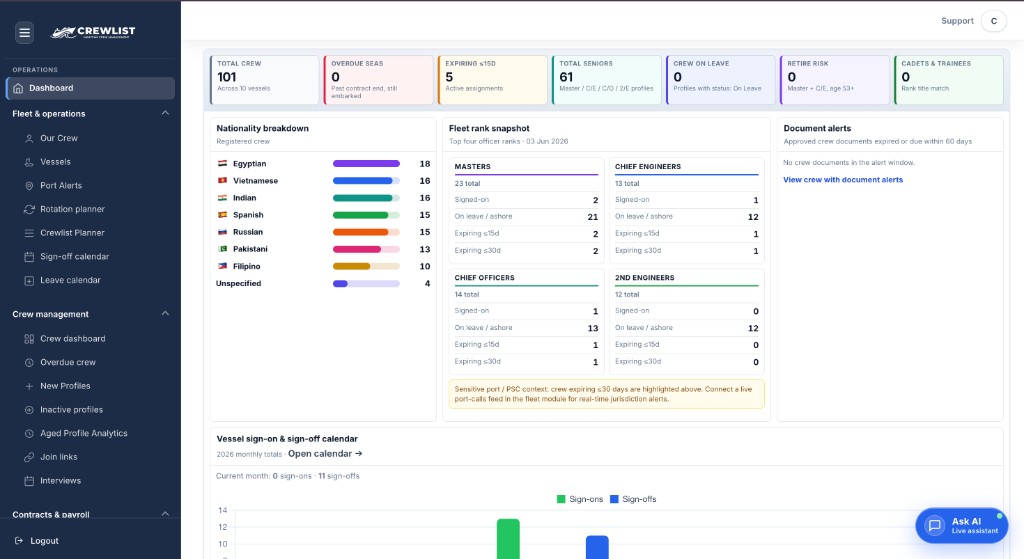The height and width of the screenshot is (559, 1024).
Task: Click the Masters '23 total' text
Action: [x=468, y=184]
